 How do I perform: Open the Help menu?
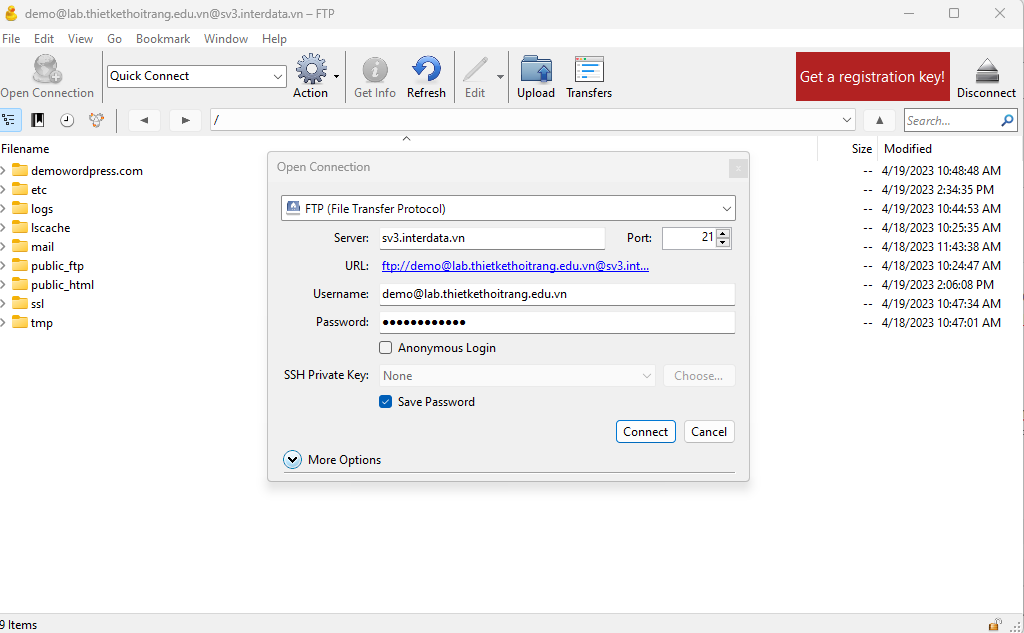pyautogui.click(x=274, y=39)
